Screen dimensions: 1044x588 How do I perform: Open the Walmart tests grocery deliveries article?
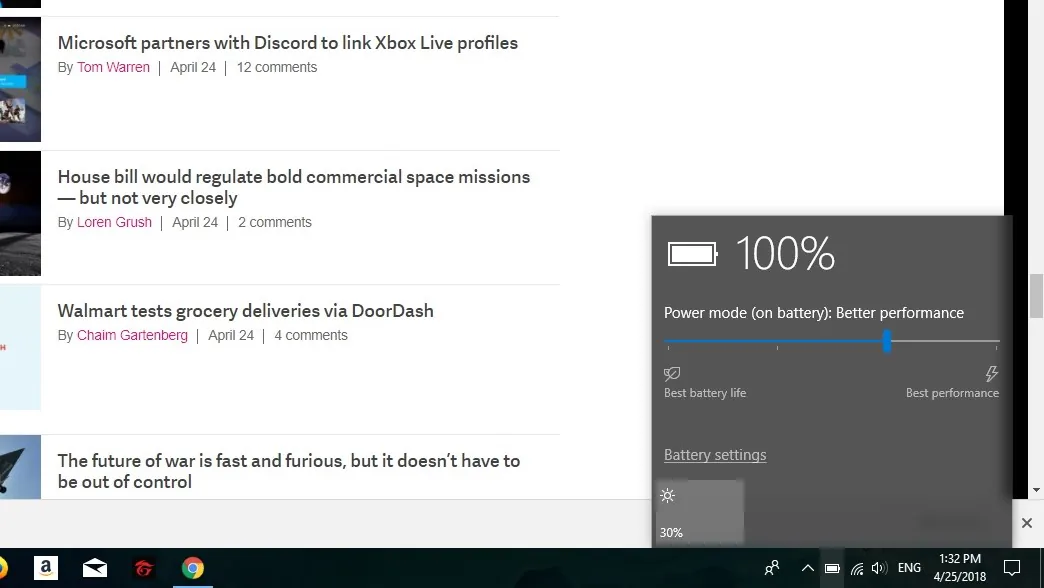[x=246, y=311]
